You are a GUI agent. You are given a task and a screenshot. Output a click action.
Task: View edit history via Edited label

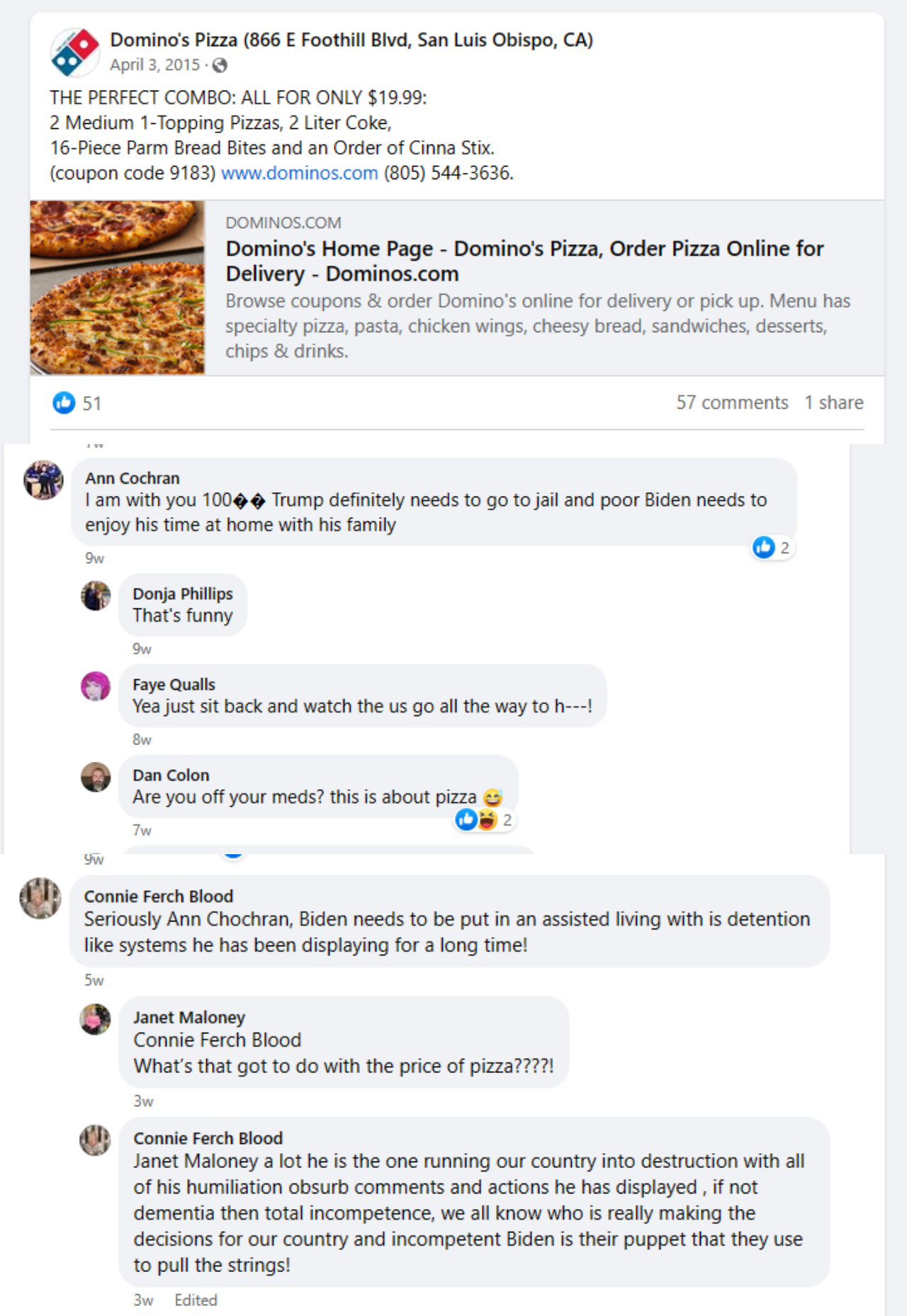tap(196, 1300)
